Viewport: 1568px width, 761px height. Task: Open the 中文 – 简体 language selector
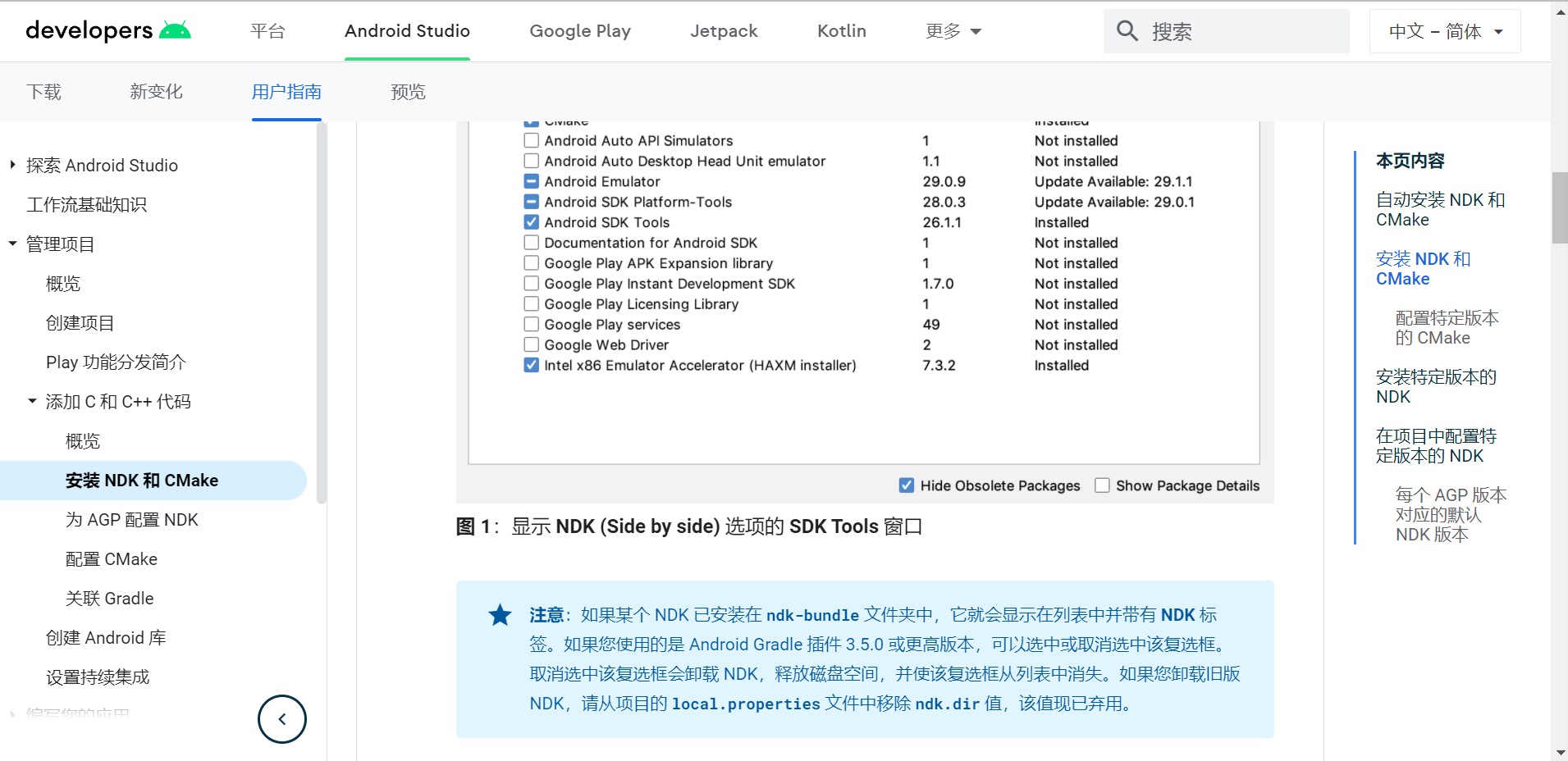(x=1445, y=31)
